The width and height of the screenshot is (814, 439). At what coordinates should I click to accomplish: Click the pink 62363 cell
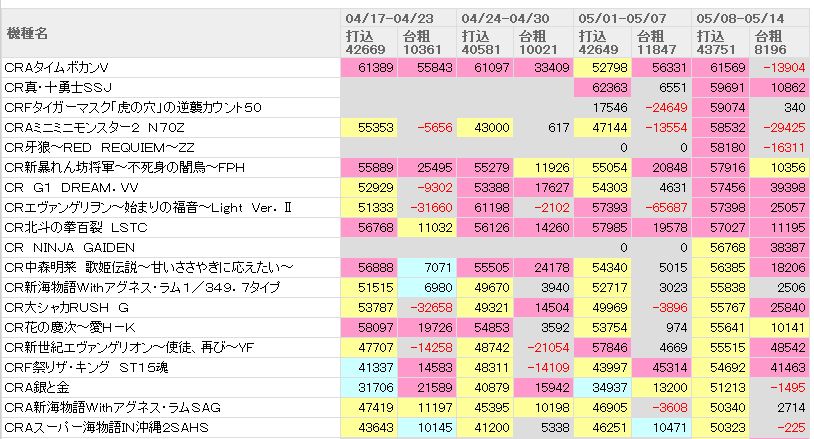pyautogui.click(x=602, y=87)
